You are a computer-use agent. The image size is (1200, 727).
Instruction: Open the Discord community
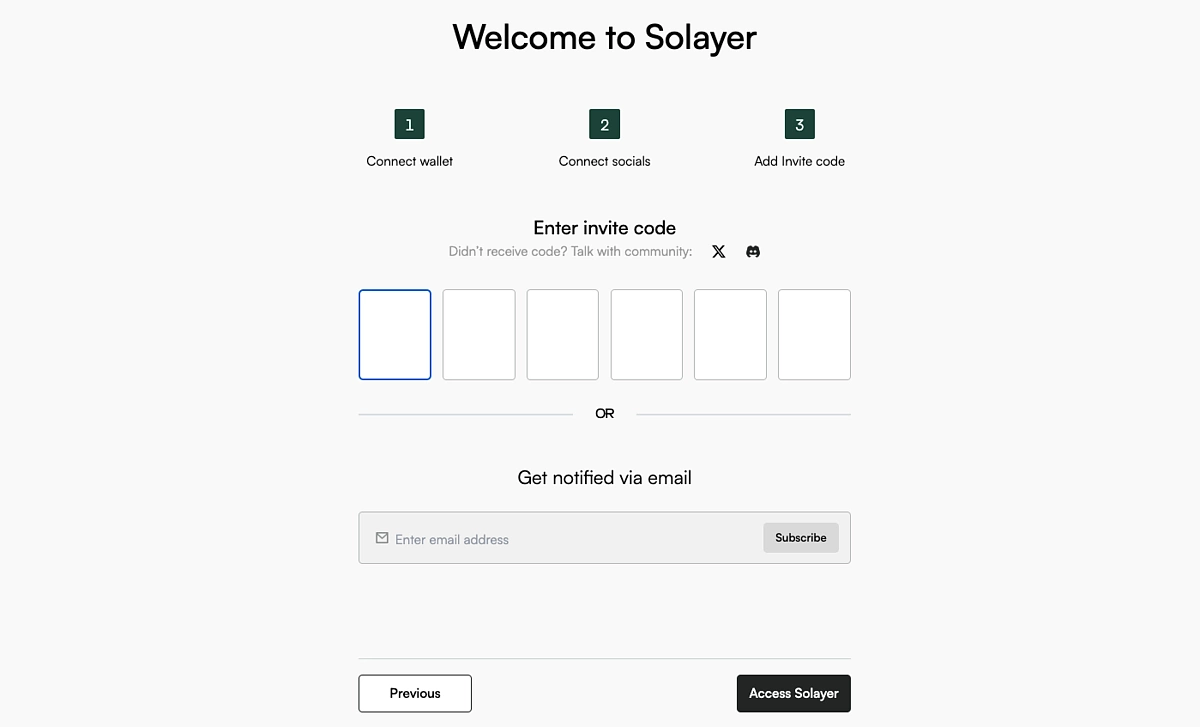(x=752, y=251)
